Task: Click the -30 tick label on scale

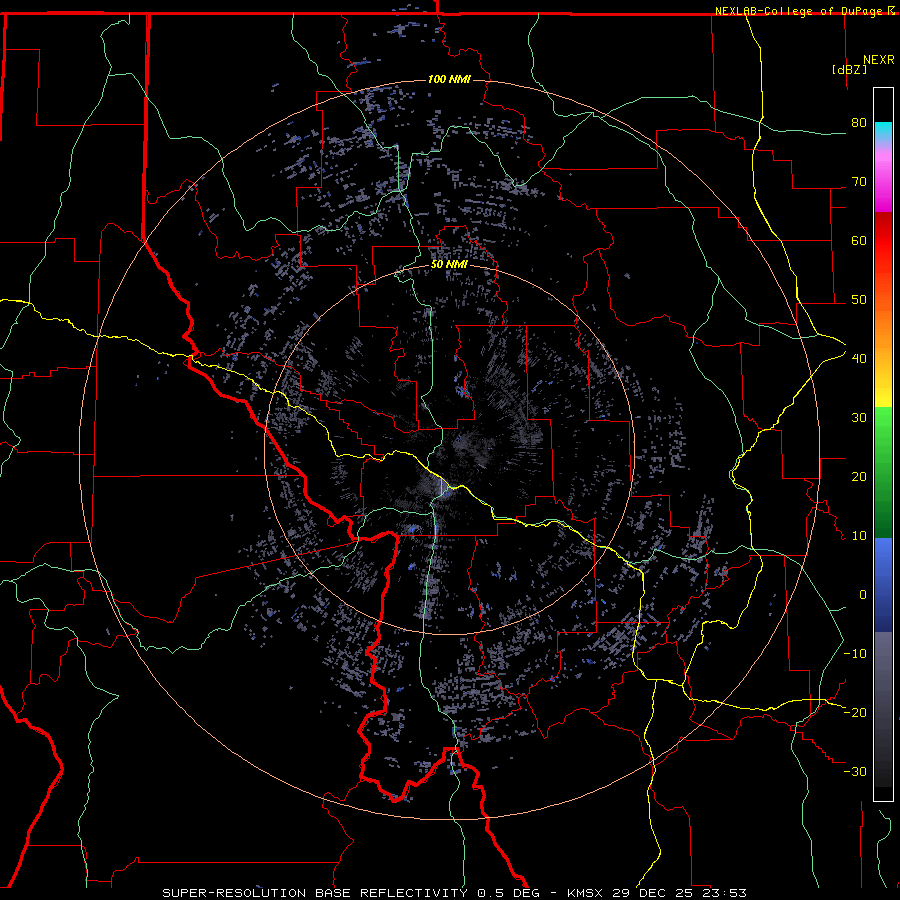Action: pos(855,771)
